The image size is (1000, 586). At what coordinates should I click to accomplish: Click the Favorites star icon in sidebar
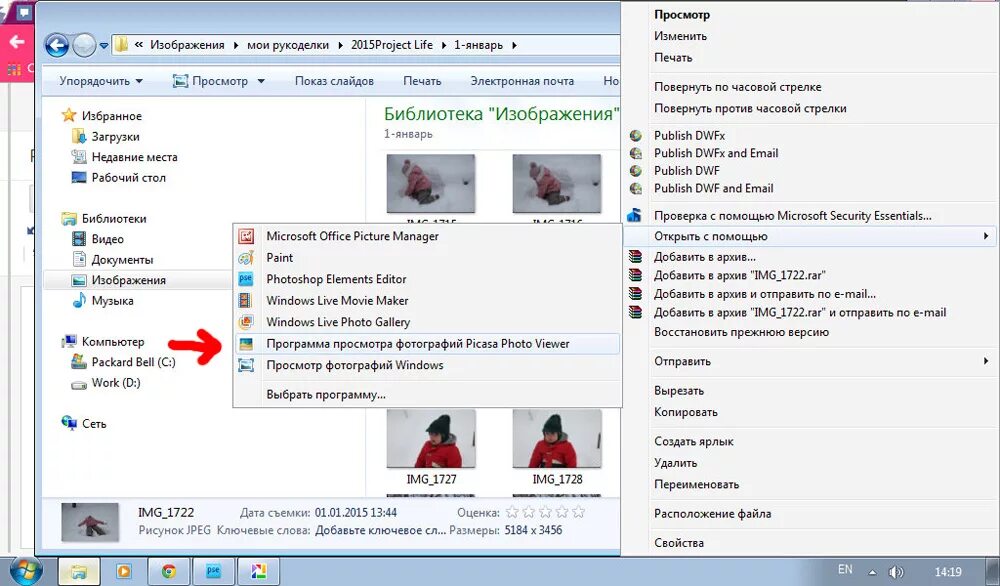(x=69, y=115)
